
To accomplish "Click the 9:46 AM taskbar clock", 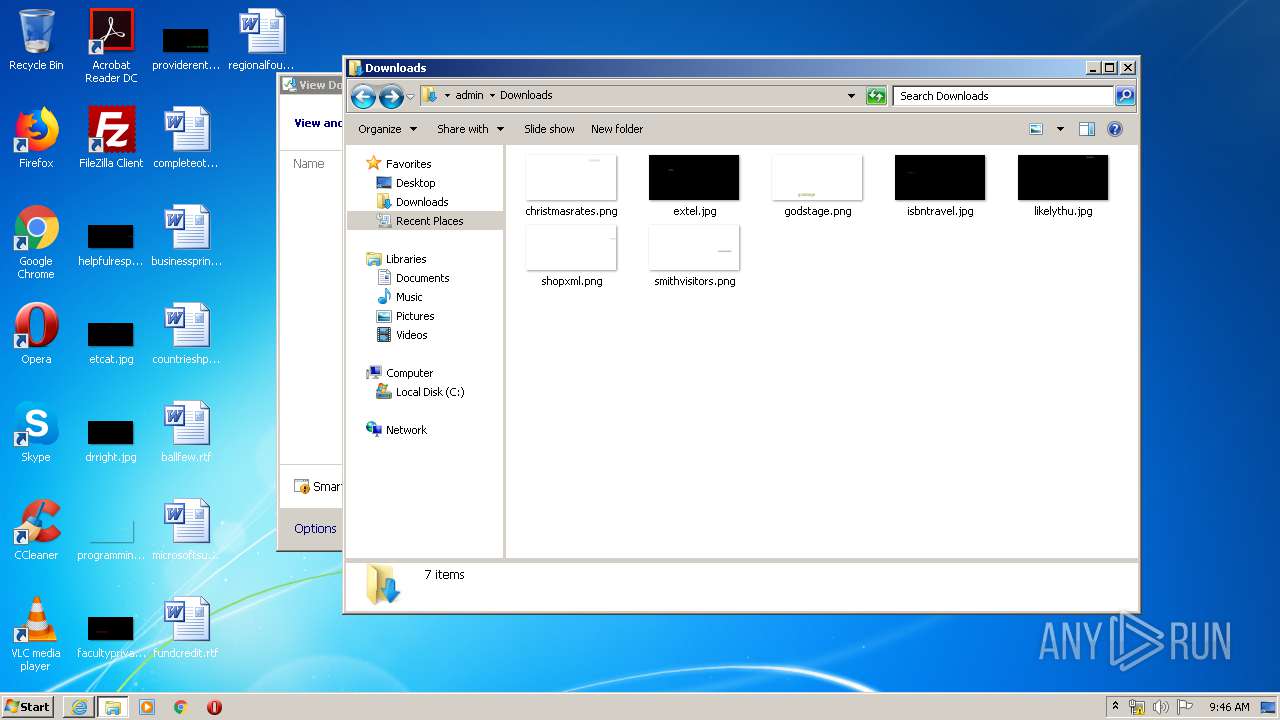I will (x=1229, y=707).
